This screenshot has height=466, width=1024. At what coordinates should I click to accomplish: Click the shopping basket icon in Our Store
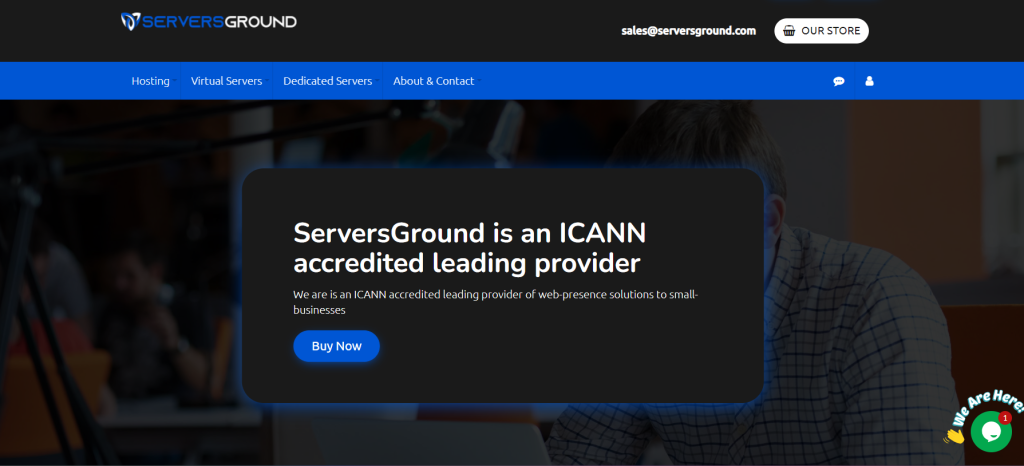[x=789, y=31]
